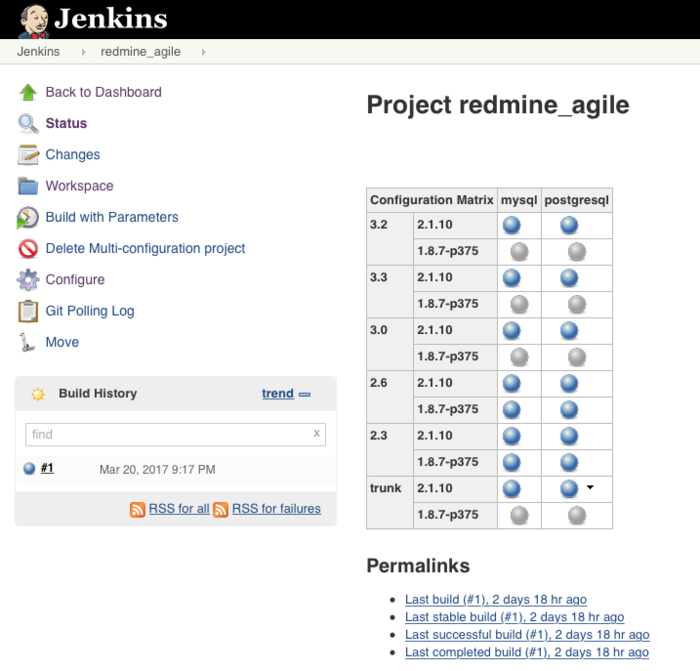Select Git Polling Log in sidebar

click(x=90, y=311)
